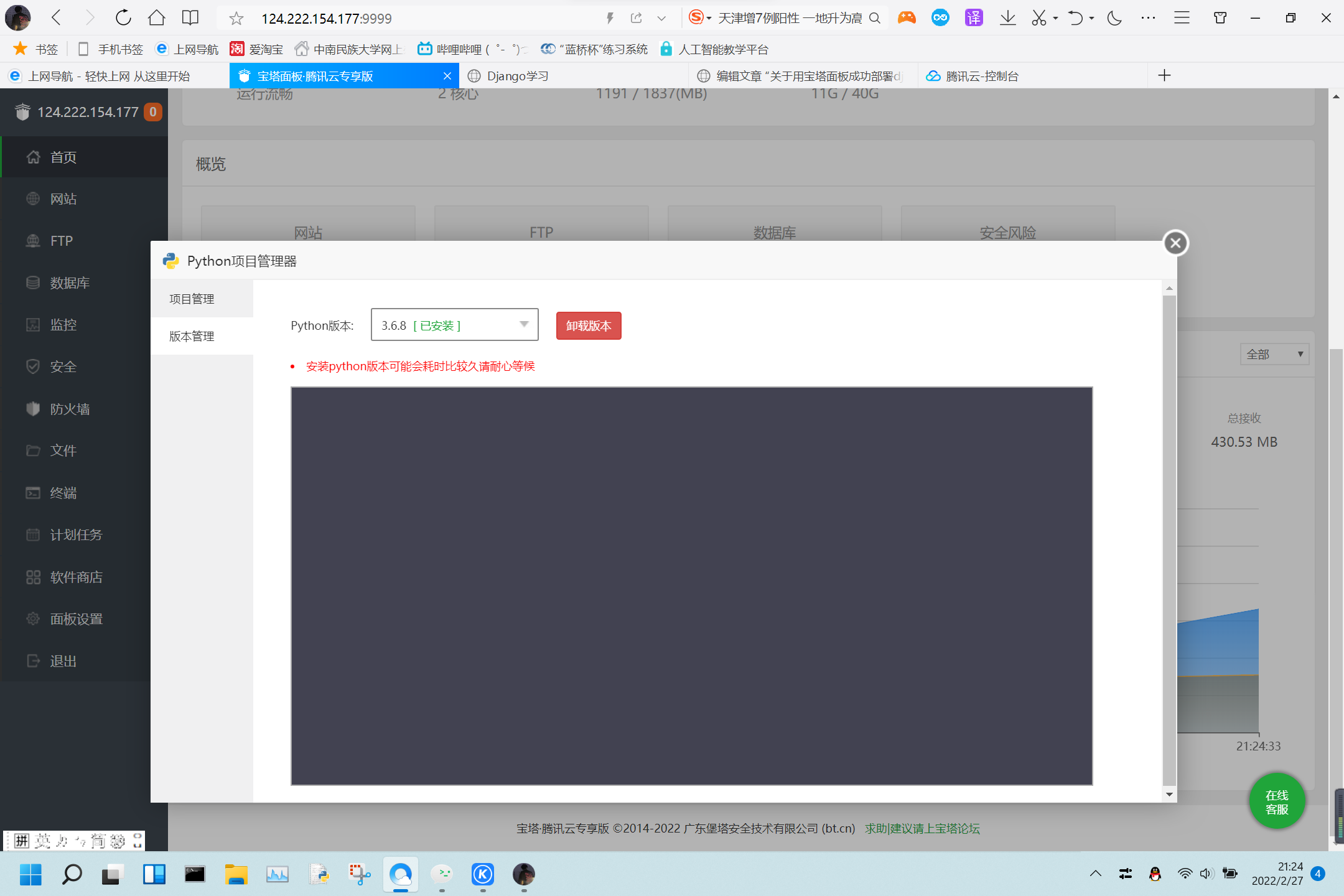This screenshot has width=1344, height=896.
Task: Click the red 卸载版本 button
Action: (589, 326)
